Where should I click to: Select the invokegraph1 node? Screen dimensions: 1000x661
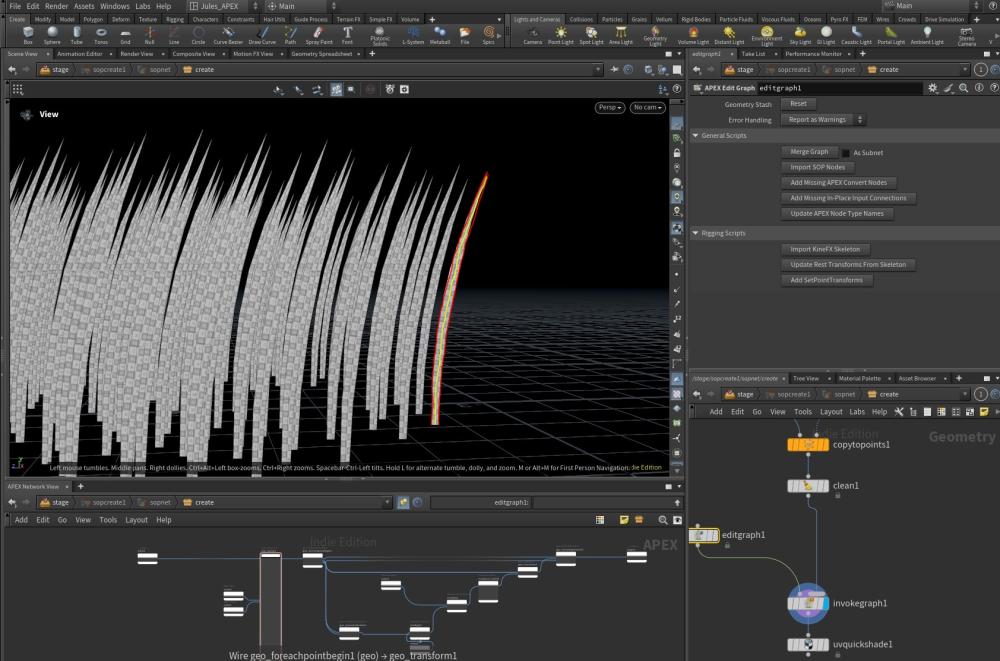pos(808,603)
